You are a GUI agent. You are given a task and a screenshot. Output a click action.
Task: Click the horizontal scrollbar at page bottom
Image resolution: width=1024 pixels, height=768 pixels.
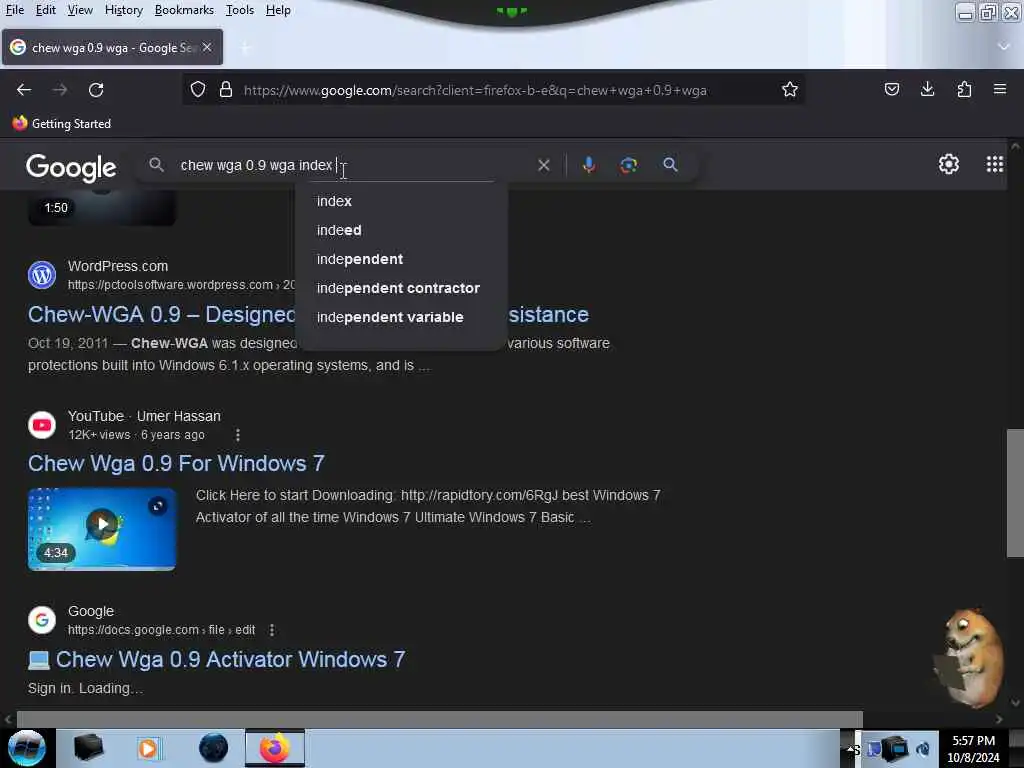point(439,719)
